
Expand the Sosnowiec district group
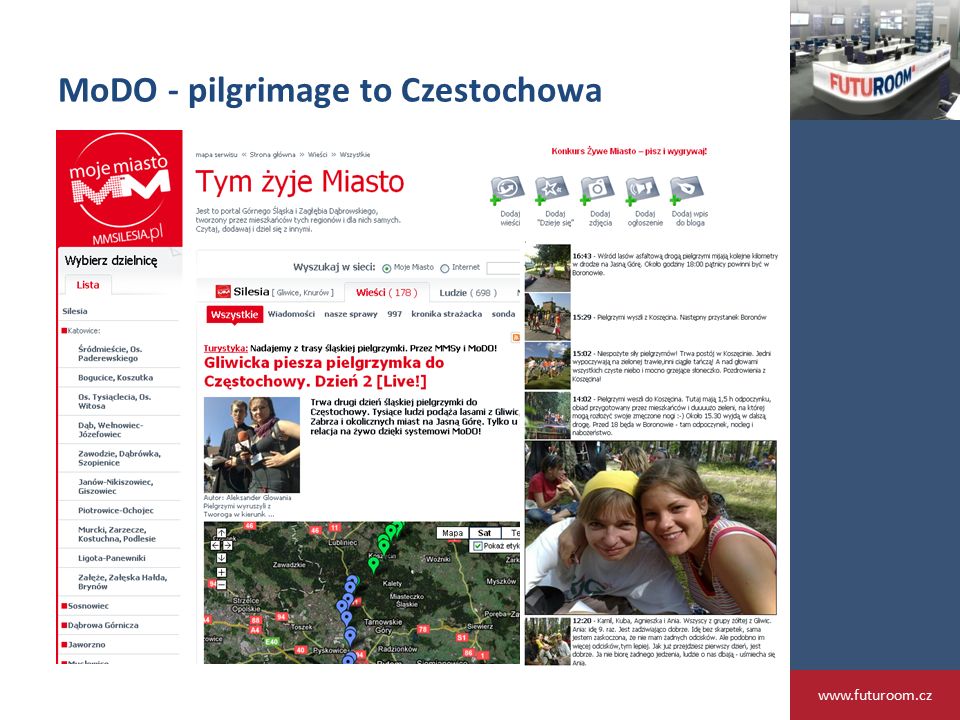[85, 606]
